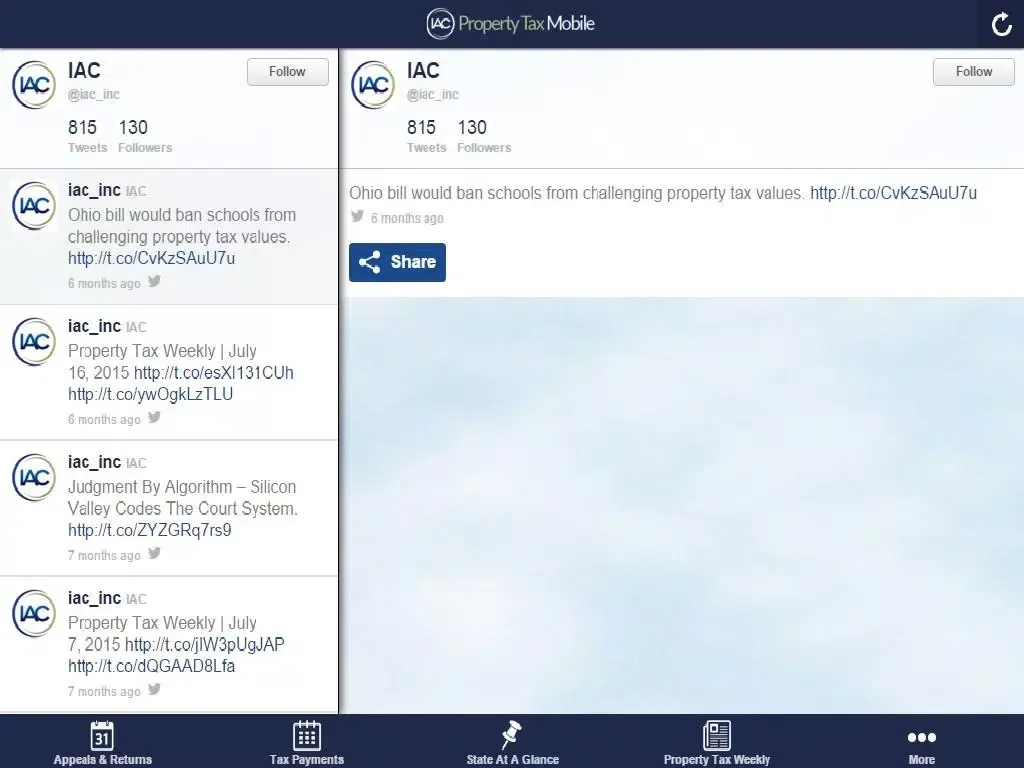Click Twitter bird icon in detail panel
Image resolution: width=1024 pixels, height=768 pixels.
coord(357,216)
